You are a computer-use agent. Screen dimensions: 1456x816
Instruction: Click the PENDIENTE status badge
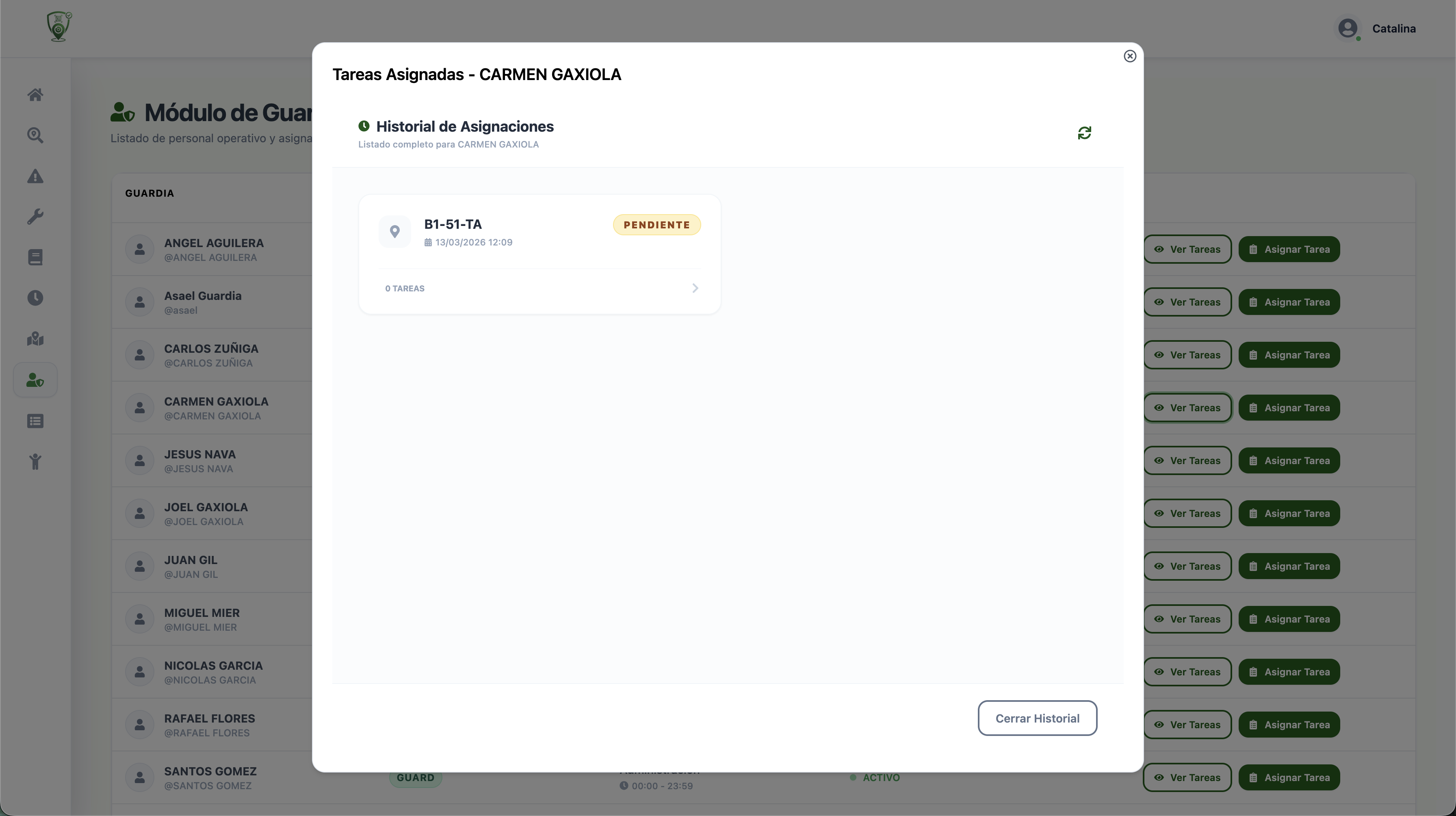pos(657,224)
